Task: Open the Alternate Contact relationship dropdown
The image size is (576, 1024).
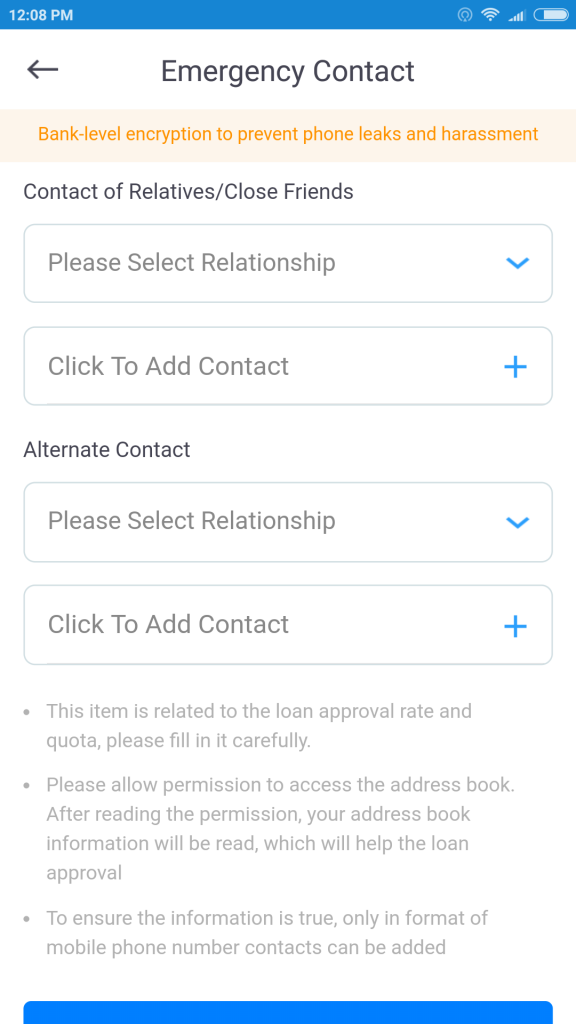Action: point(288,522)
